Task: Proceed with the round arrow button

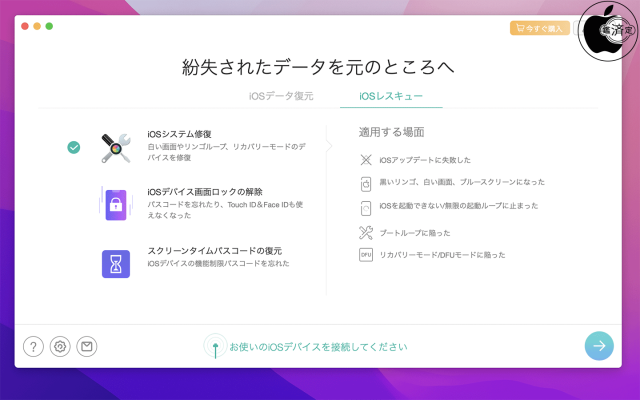Action: pyautogui.click(x=599, y=346)
